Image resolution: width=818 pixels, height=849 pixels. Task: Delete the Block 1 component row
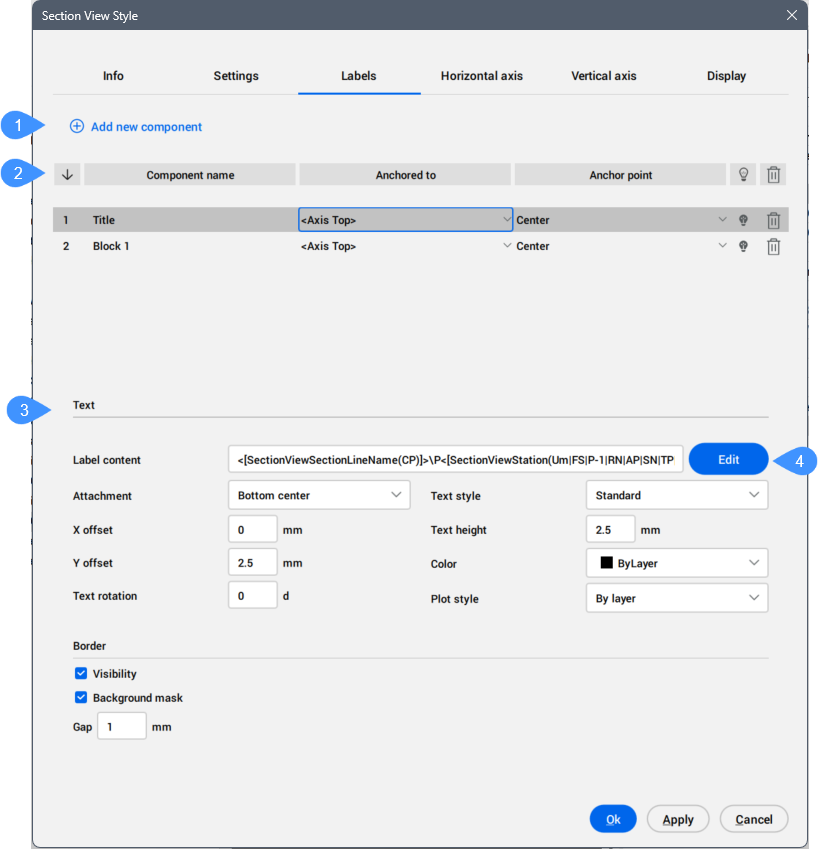tap(773, 246)
